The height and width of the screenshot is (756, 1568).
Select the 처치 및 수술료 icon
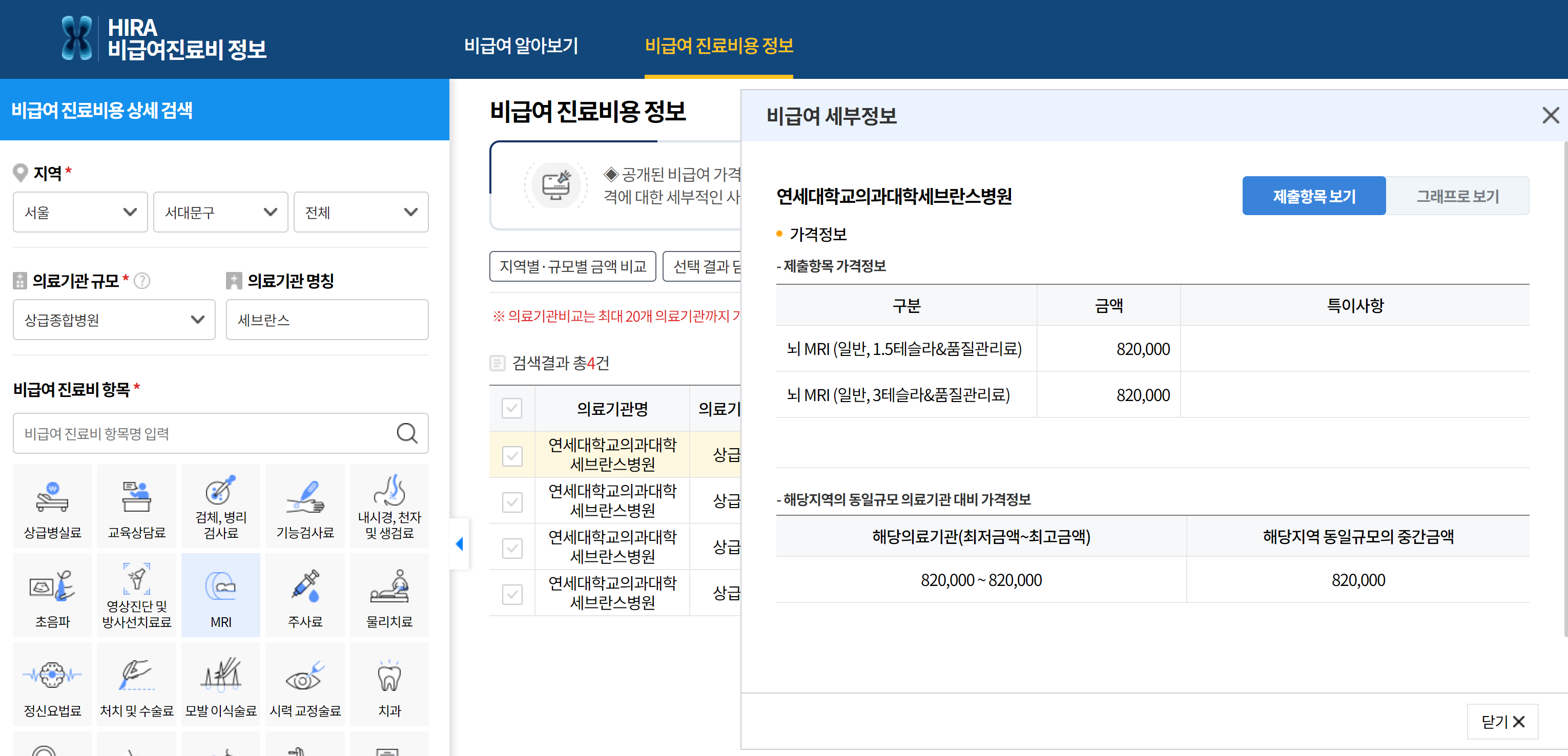coord(136,684)
